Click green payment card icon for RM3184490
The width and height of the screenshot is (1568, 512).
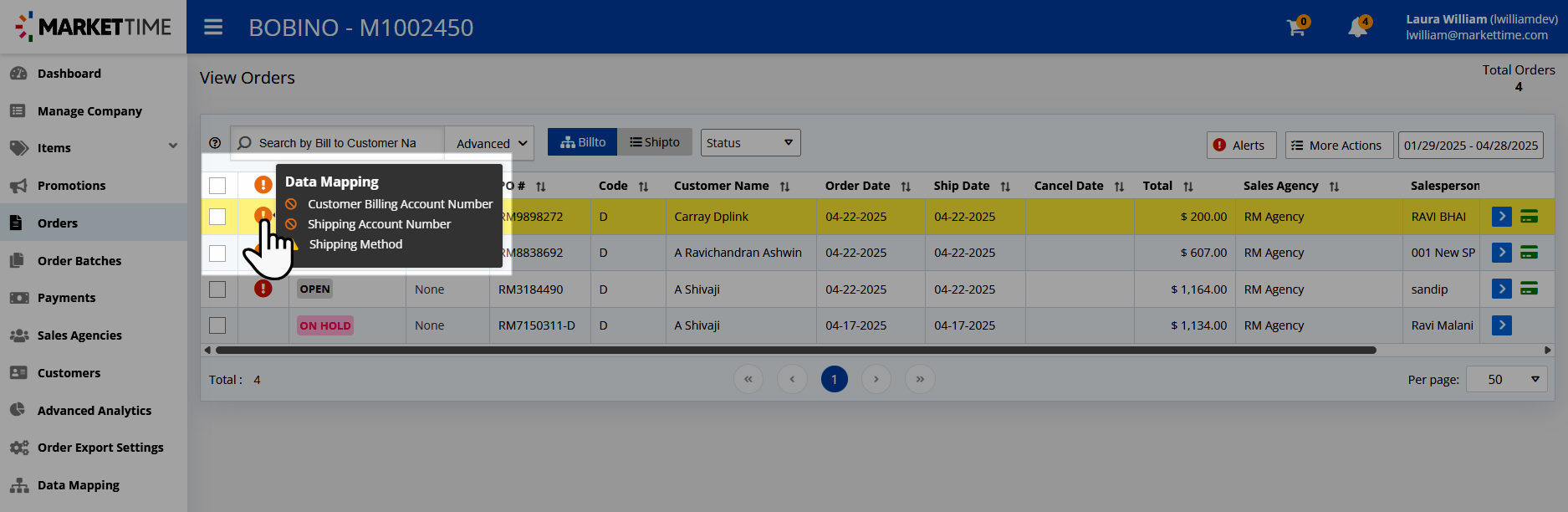click(1529, 289)
